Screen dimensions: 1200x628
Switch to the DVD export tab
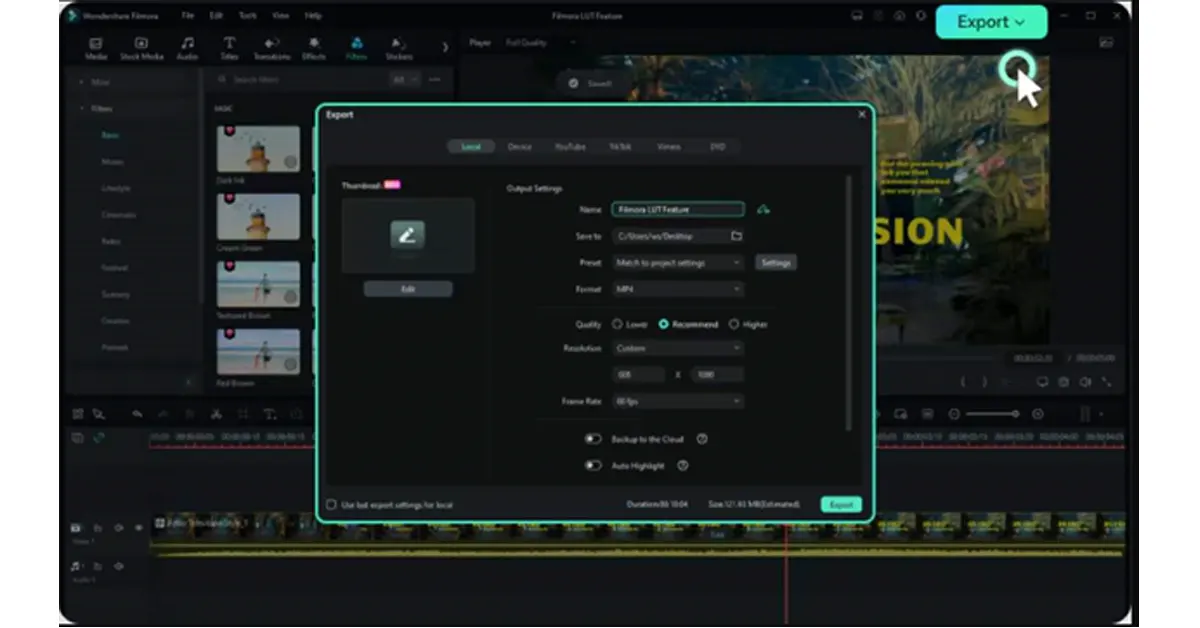tap(718, 147)
